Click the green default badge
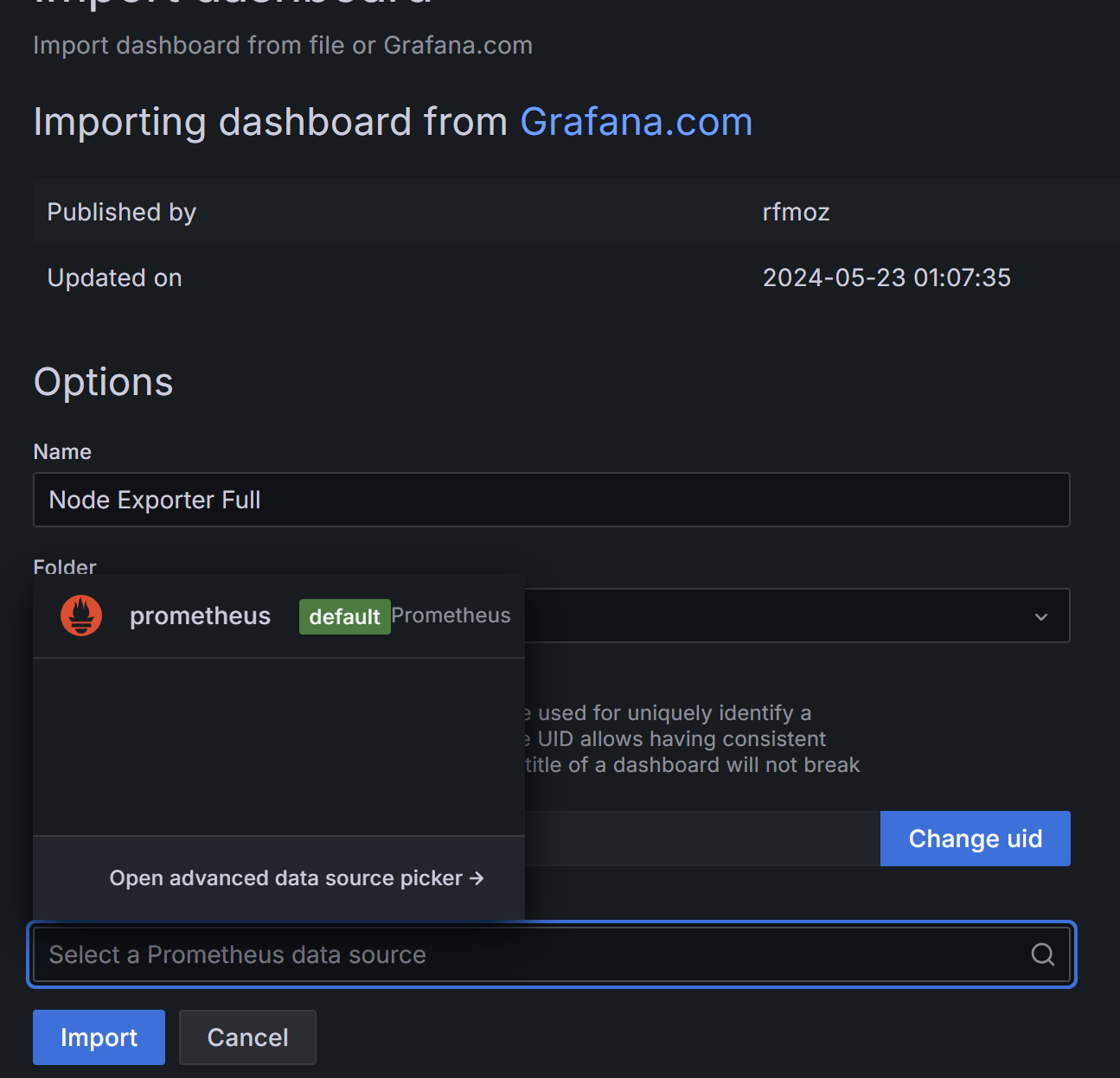 click(344, 616)
